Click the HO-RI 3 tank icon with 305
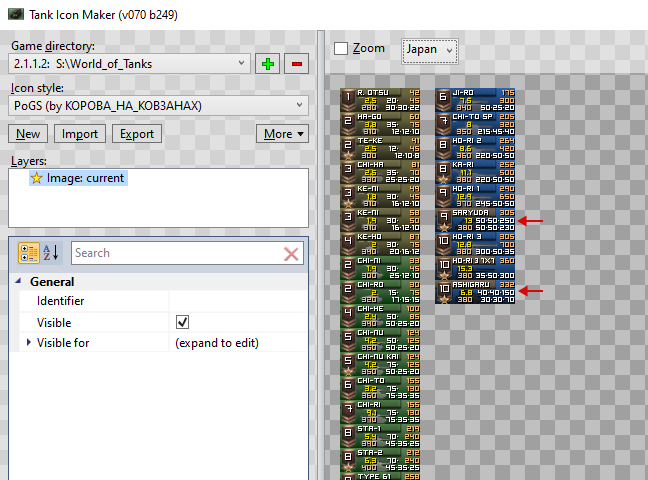Image resolution: width=648 pixels, height=480 pixels. 475,244
